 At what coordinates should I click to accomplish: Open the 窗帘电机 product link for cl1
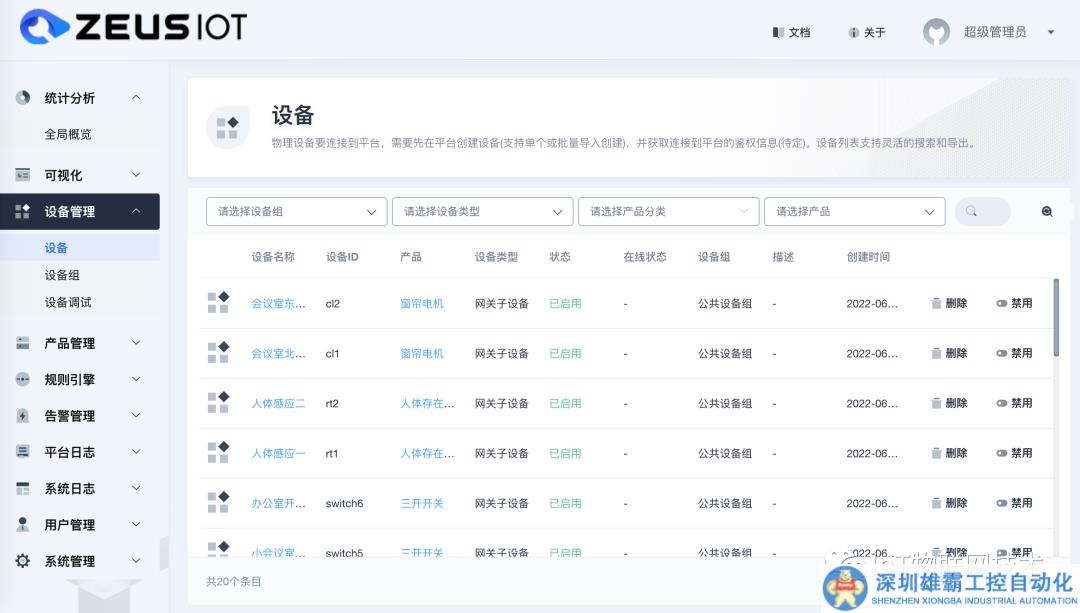(421, 353)
